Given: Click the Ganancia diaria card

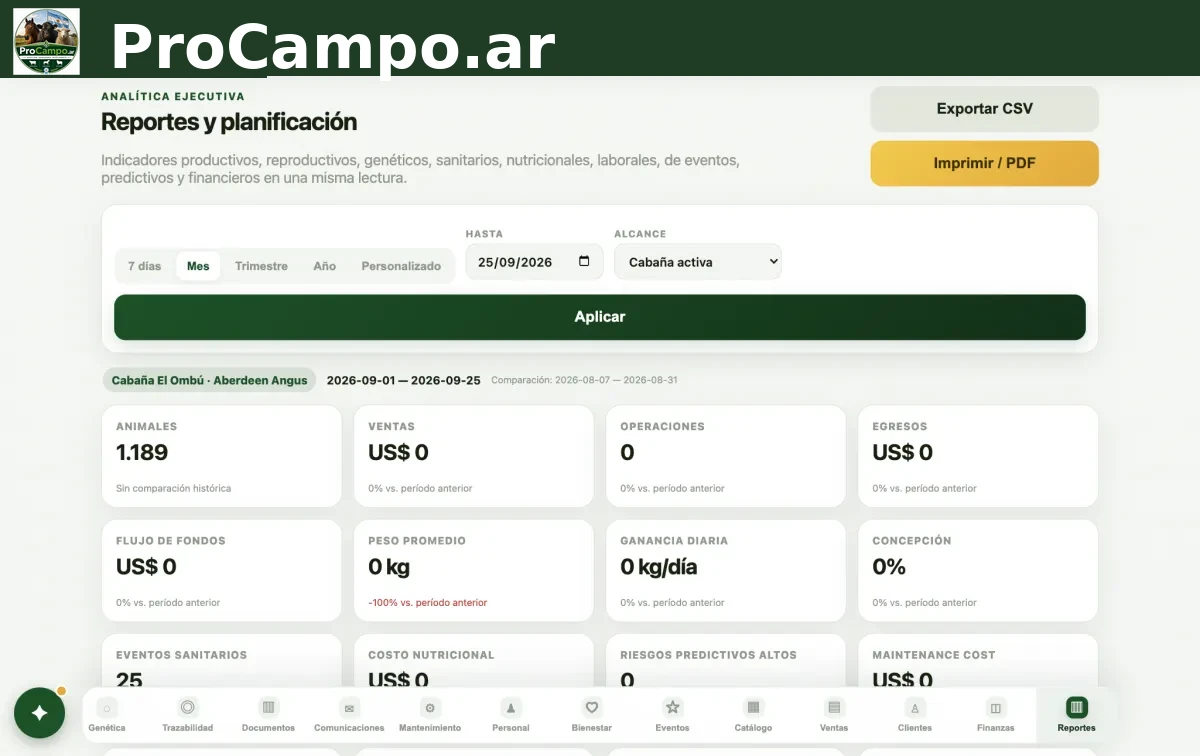Looking at the screenshot, I should click(726, 570).
